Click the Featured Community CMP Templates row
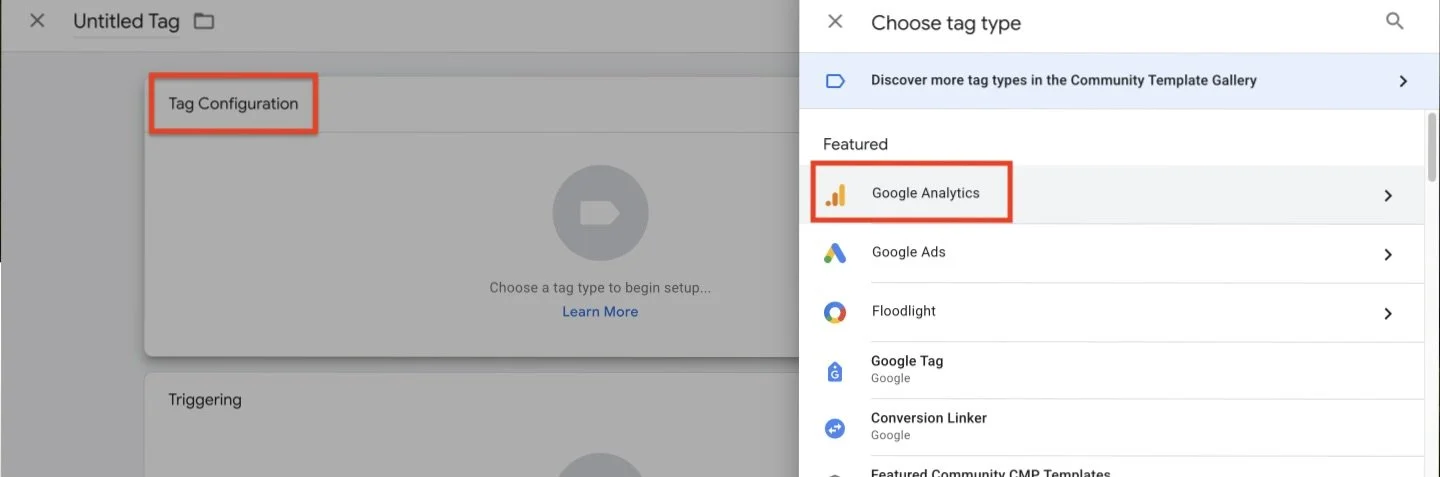Viewport: 1440px width, 477px height. [x=1112, y=468]
